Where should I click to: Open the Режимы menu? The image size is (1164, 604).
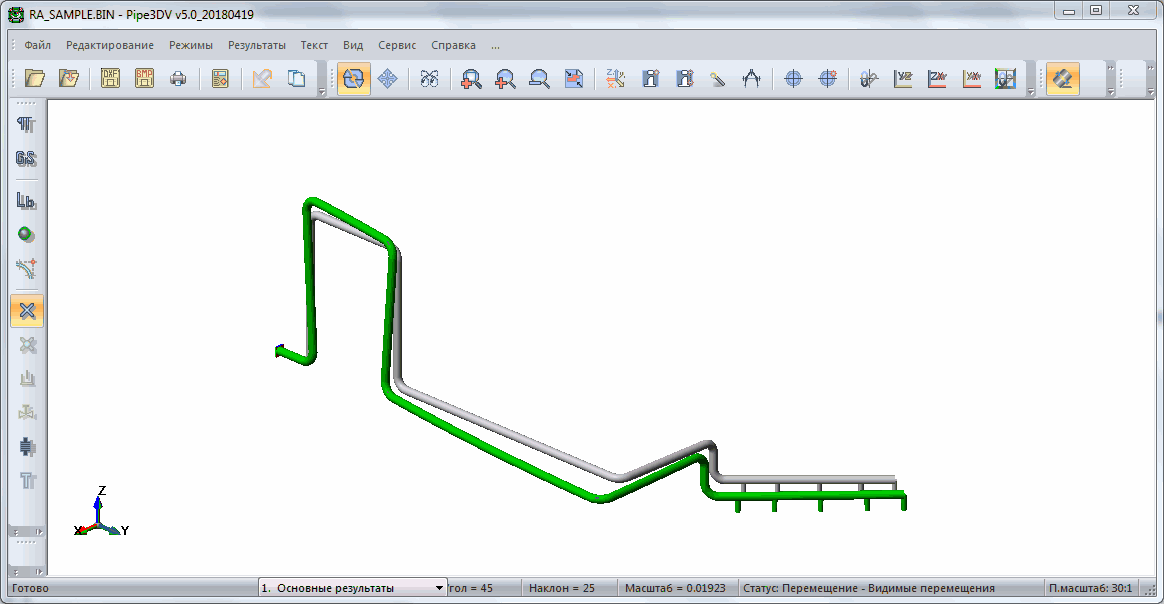click(x=190, y=45)
